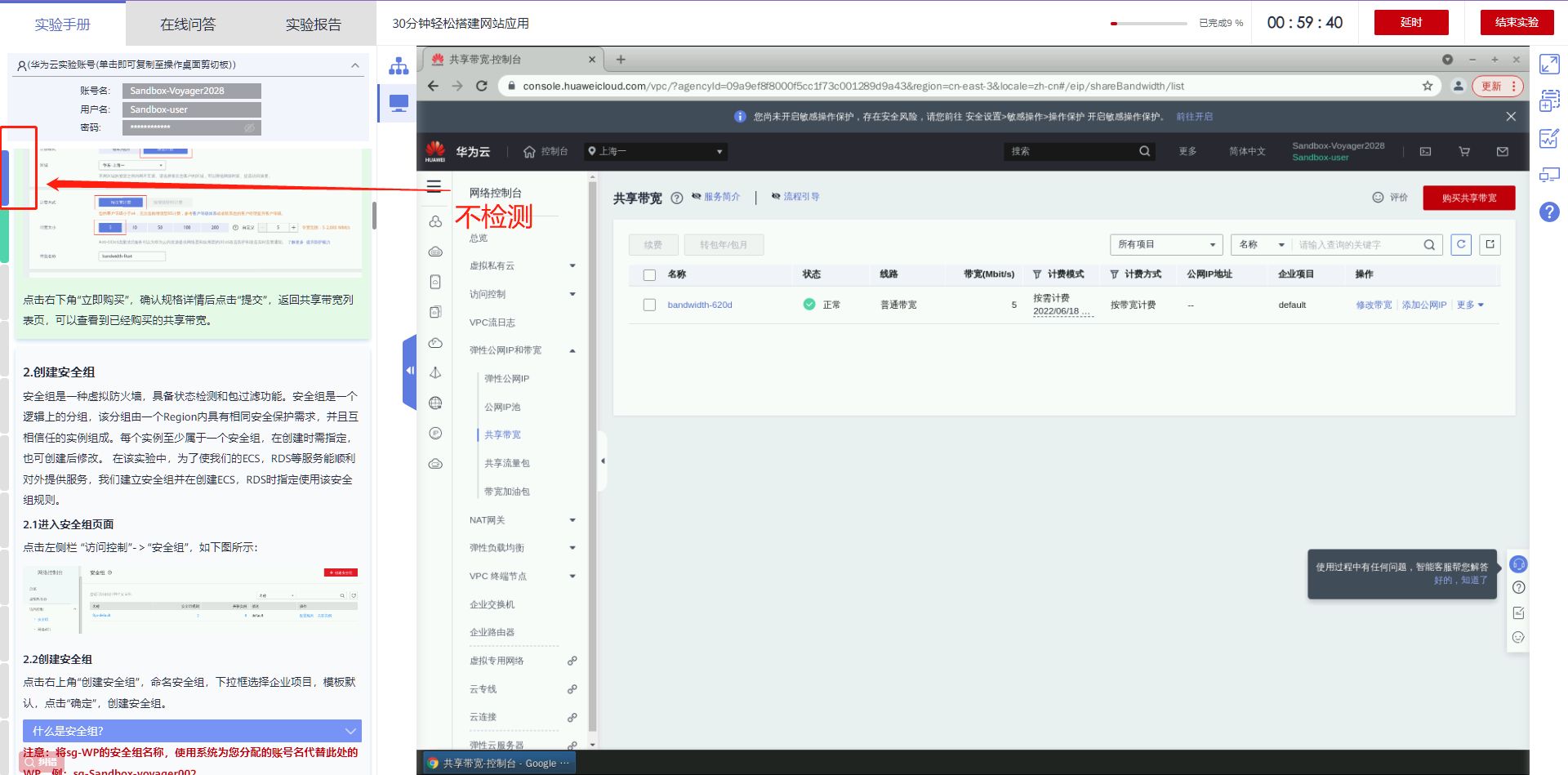
Task: Open the topology diagram icon in lab sidebar
Action: pos(399,66)
